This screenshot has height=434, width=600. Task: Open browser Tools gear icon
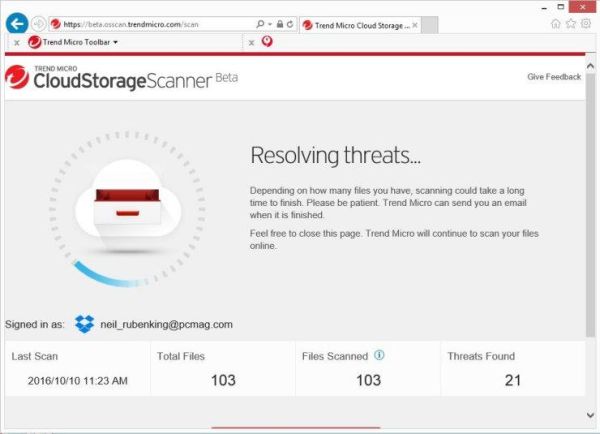pos(586,24)
